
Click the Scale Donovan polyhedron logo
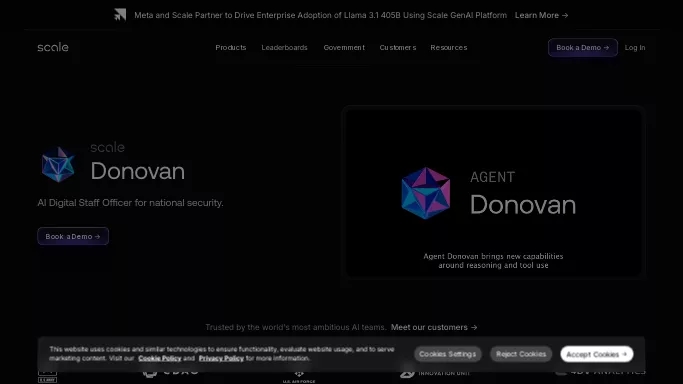[x=58, y=165]
